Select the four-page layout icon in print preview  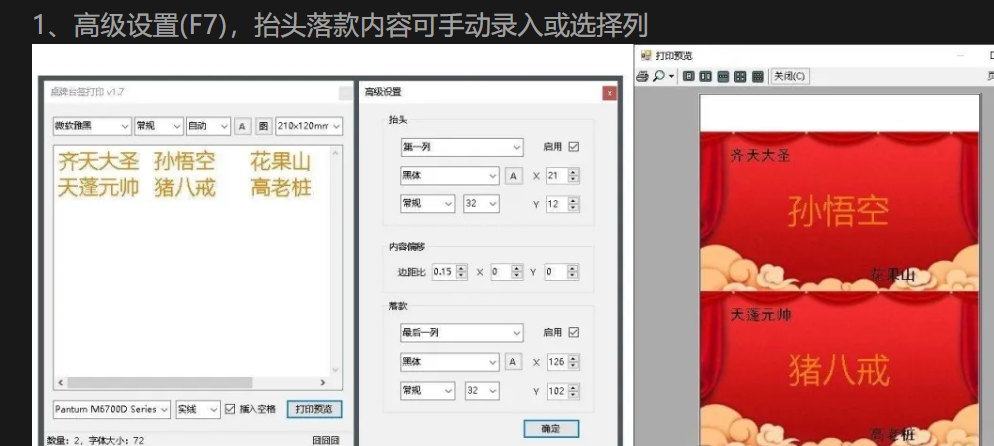coord(740,77)
